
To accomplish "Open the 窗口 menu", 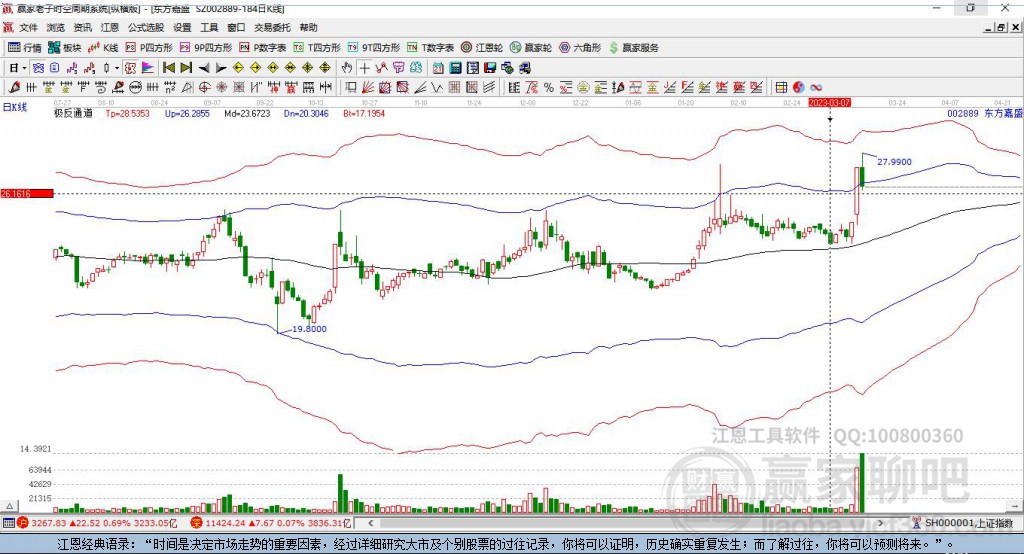I will [236, 27].
